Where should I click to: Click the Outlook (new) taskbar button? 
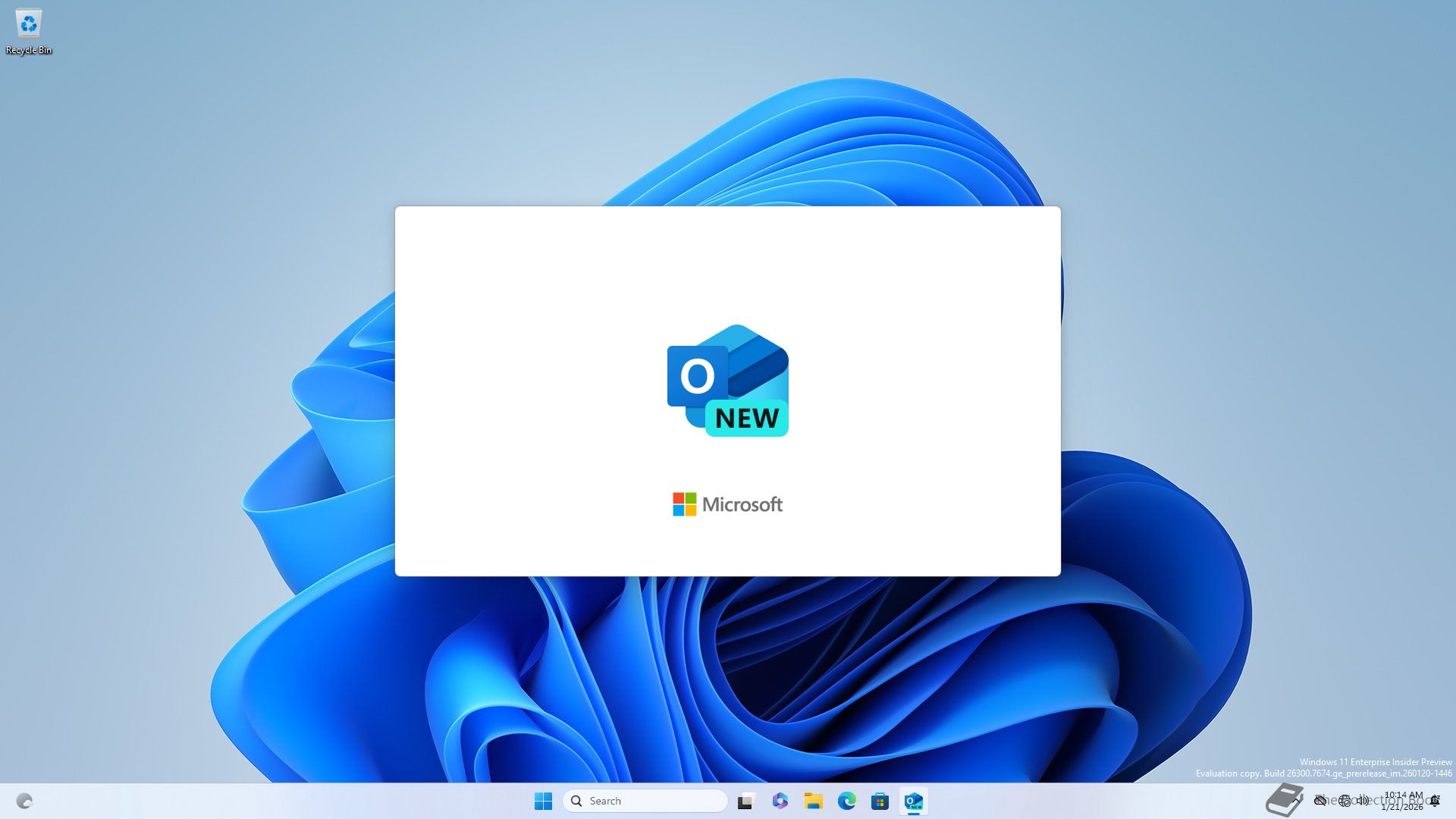coord(913,801)
